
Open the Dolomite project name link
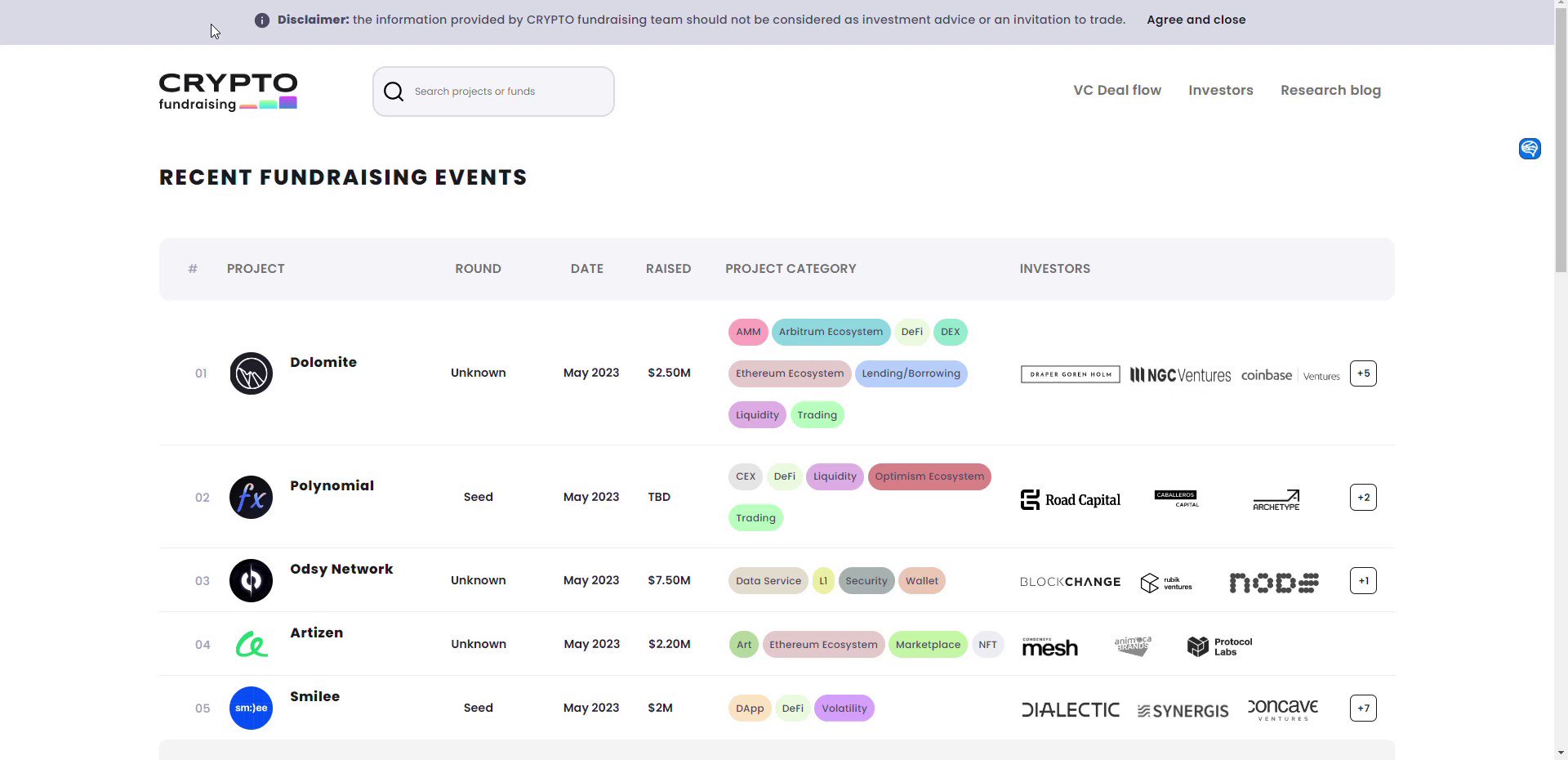click(x=323, y=362)
